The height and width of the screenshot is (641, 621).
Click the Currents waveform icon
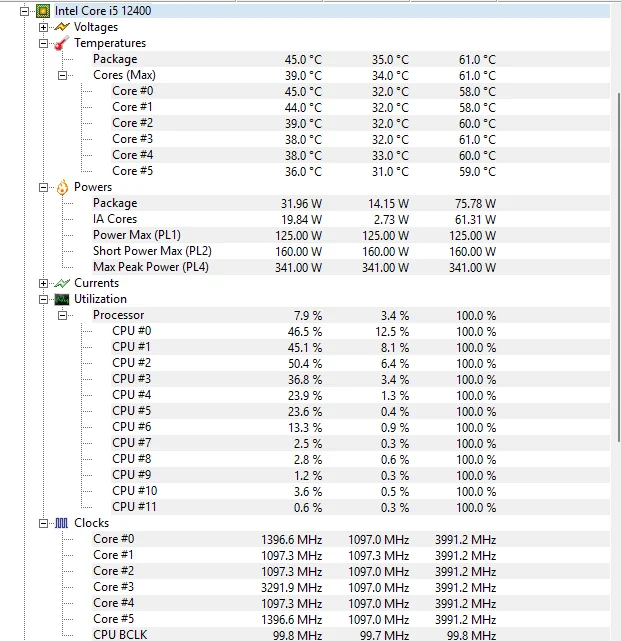pyautogui.click(x=62, y=283)
